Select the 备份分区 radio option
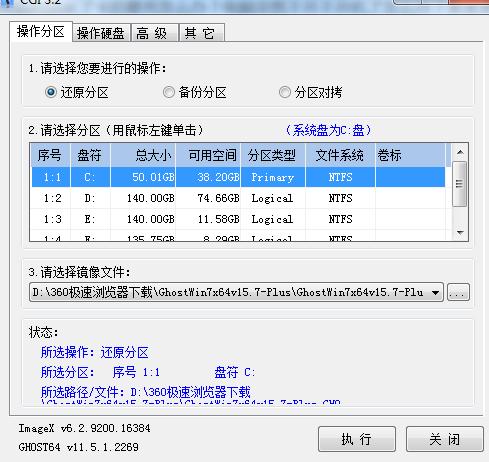The width and height of the screenshot is (489, 462). click(x=195, y=92)
